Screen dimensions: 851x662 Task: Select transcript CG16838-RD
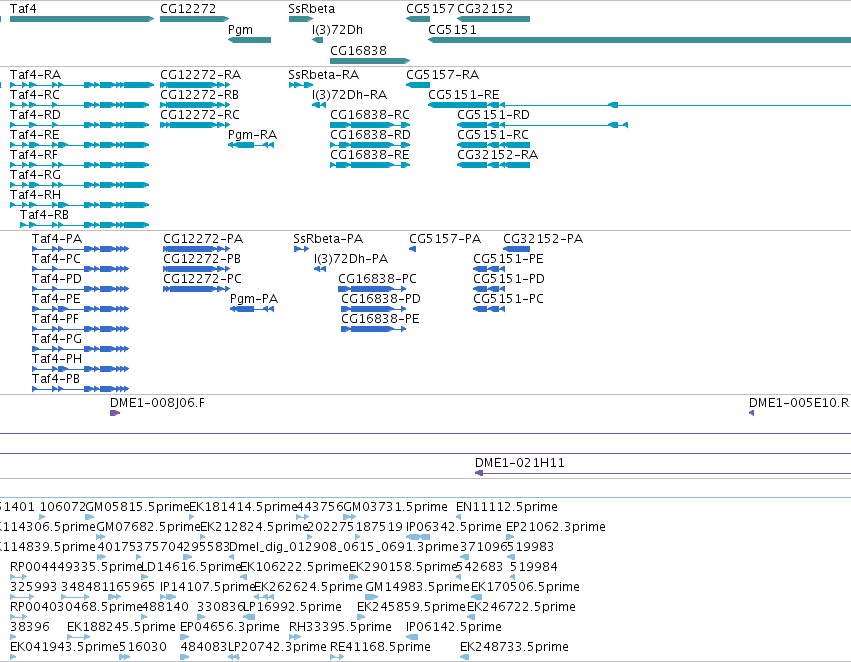click(370, 145)
